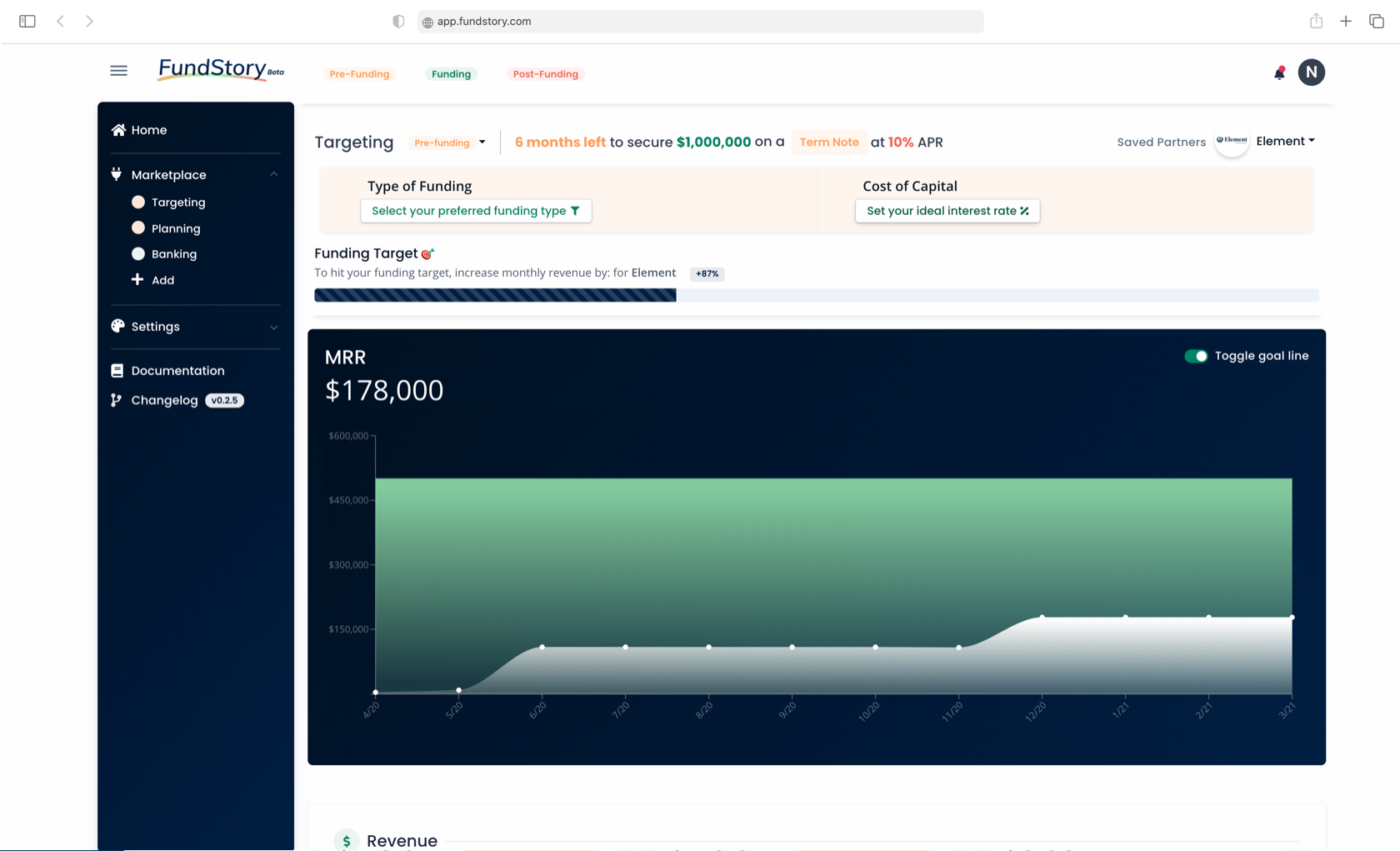Viewport: 1400px width, 851px height.
Task: Click the Home house icon
Action: 118,130
